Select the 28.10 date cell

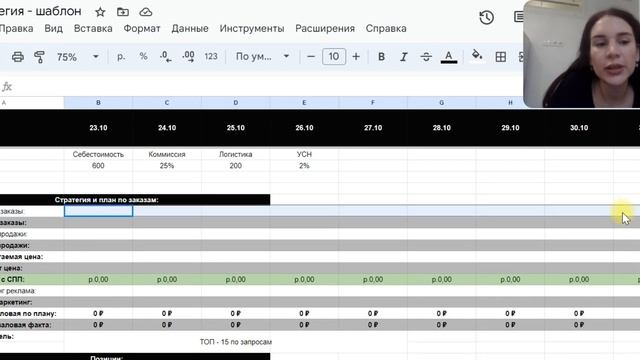pos(441,128)
